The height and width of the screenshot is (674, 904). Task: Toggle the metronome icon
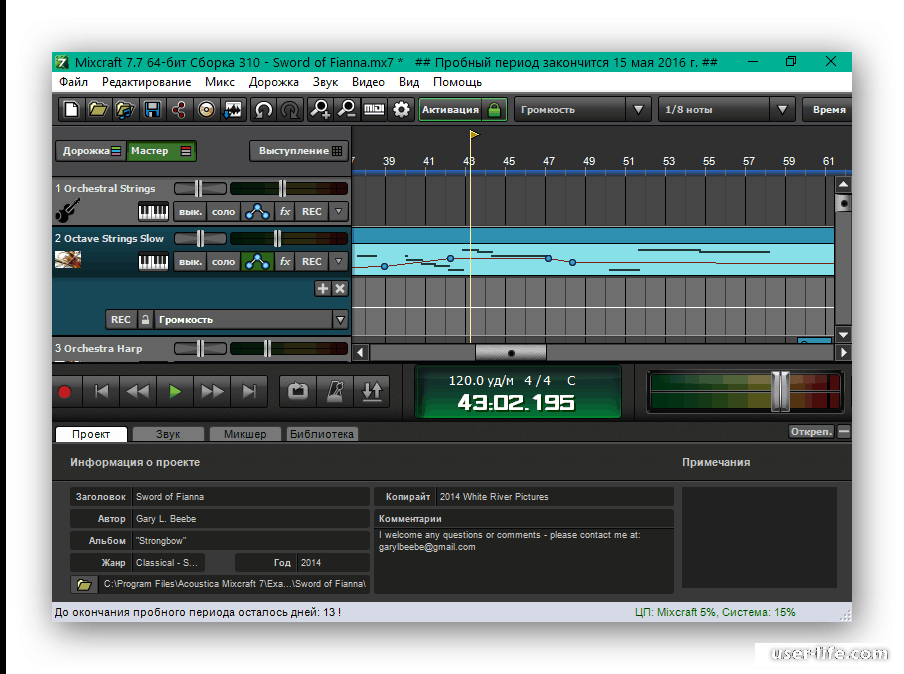tap(335, 392)
